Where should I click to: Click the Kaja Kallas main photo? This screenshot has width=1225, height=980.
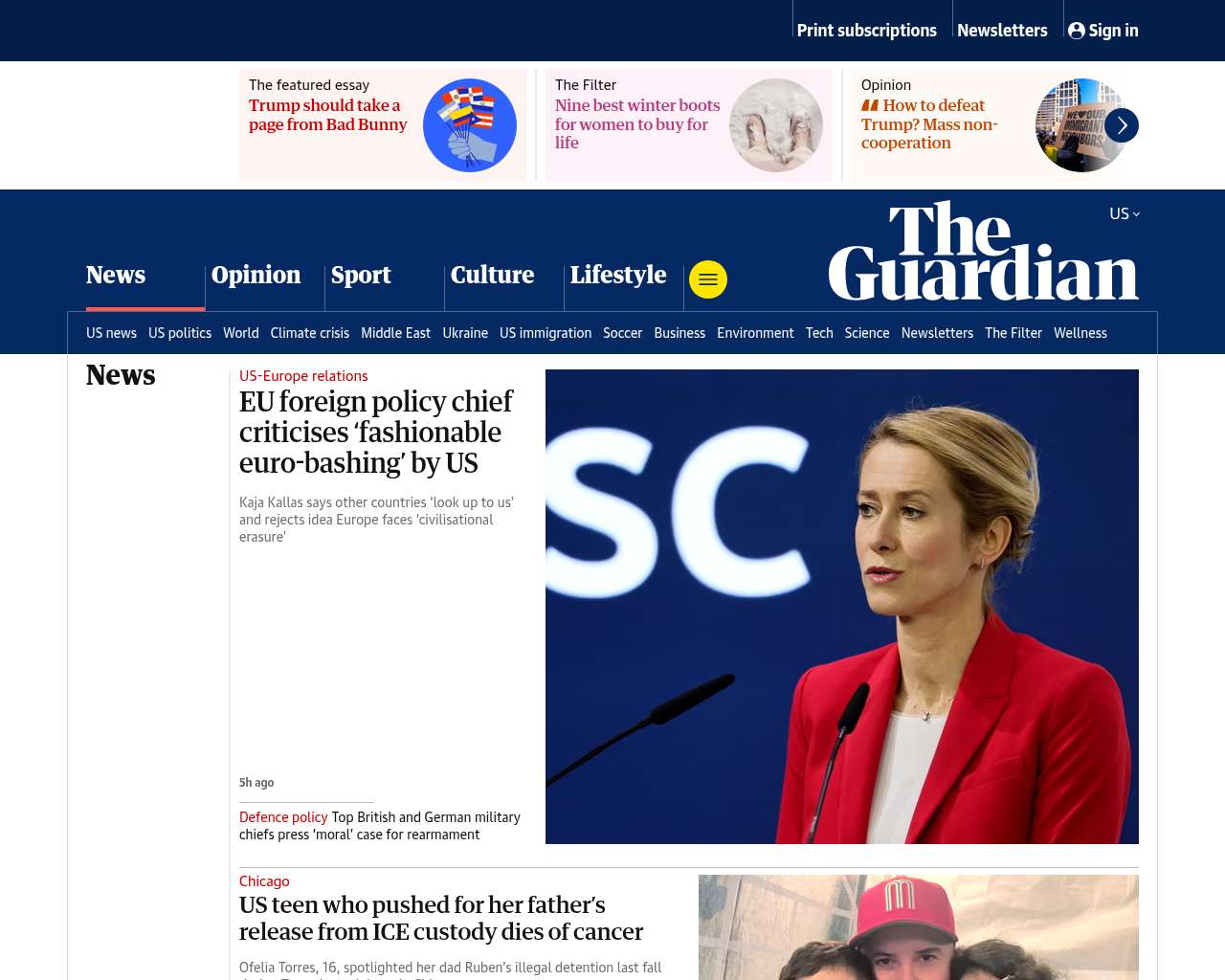pos(842,607)
